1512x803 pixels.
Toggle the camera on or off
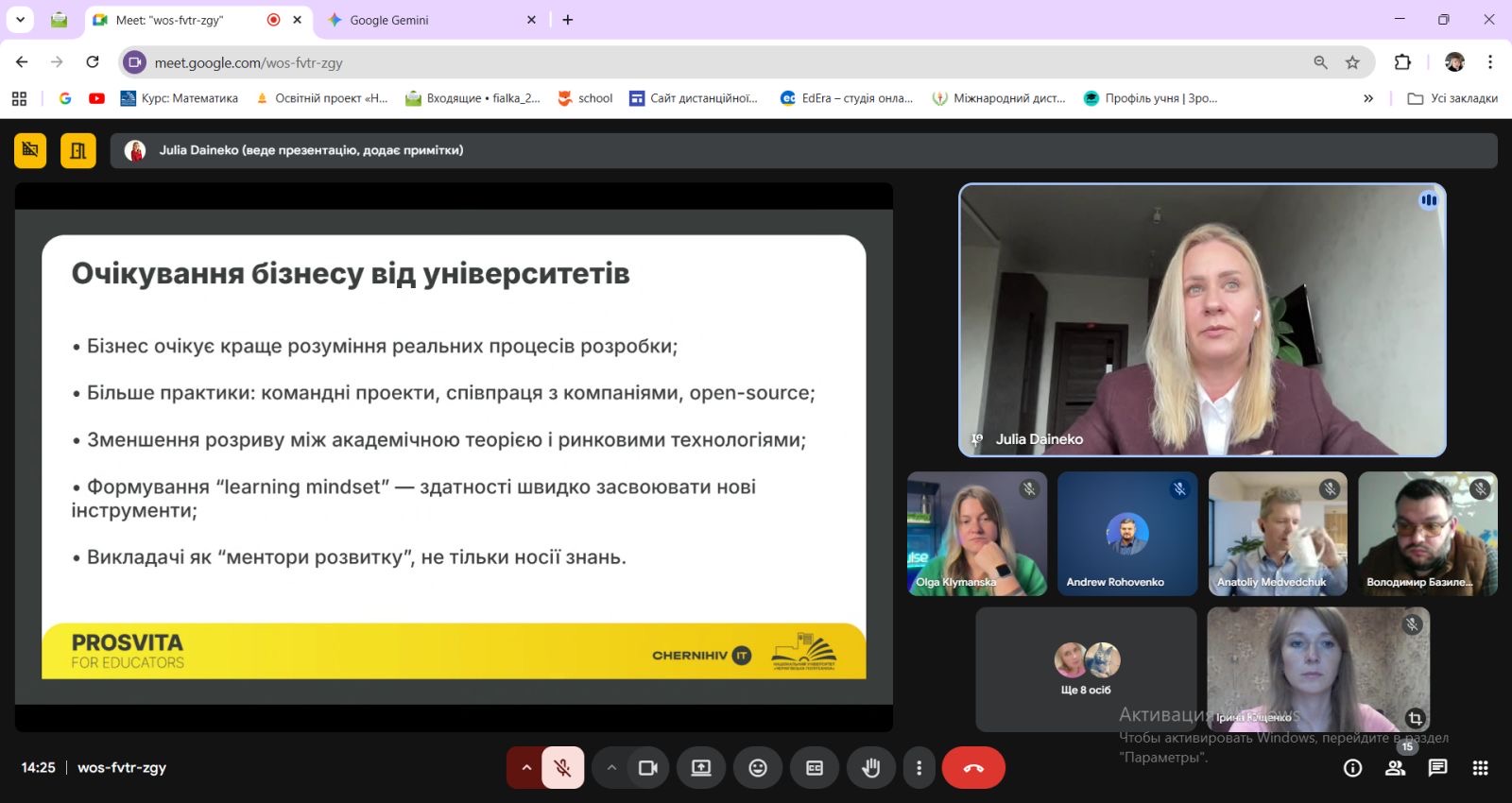pos(647,768)
